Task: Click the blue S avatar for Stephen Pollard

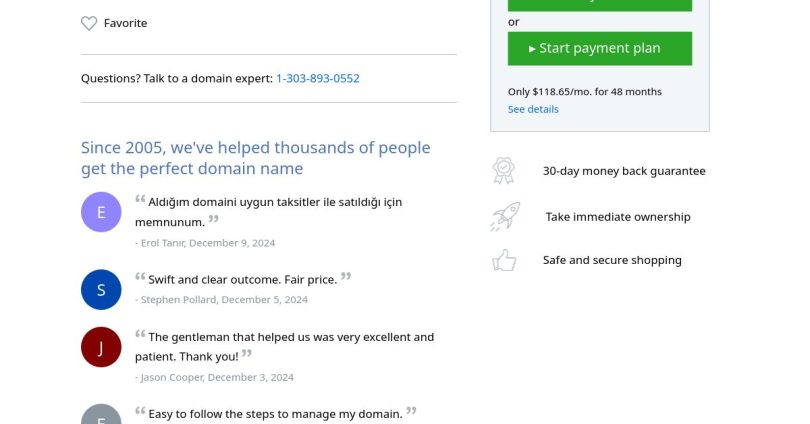Action: coord(101,290)
